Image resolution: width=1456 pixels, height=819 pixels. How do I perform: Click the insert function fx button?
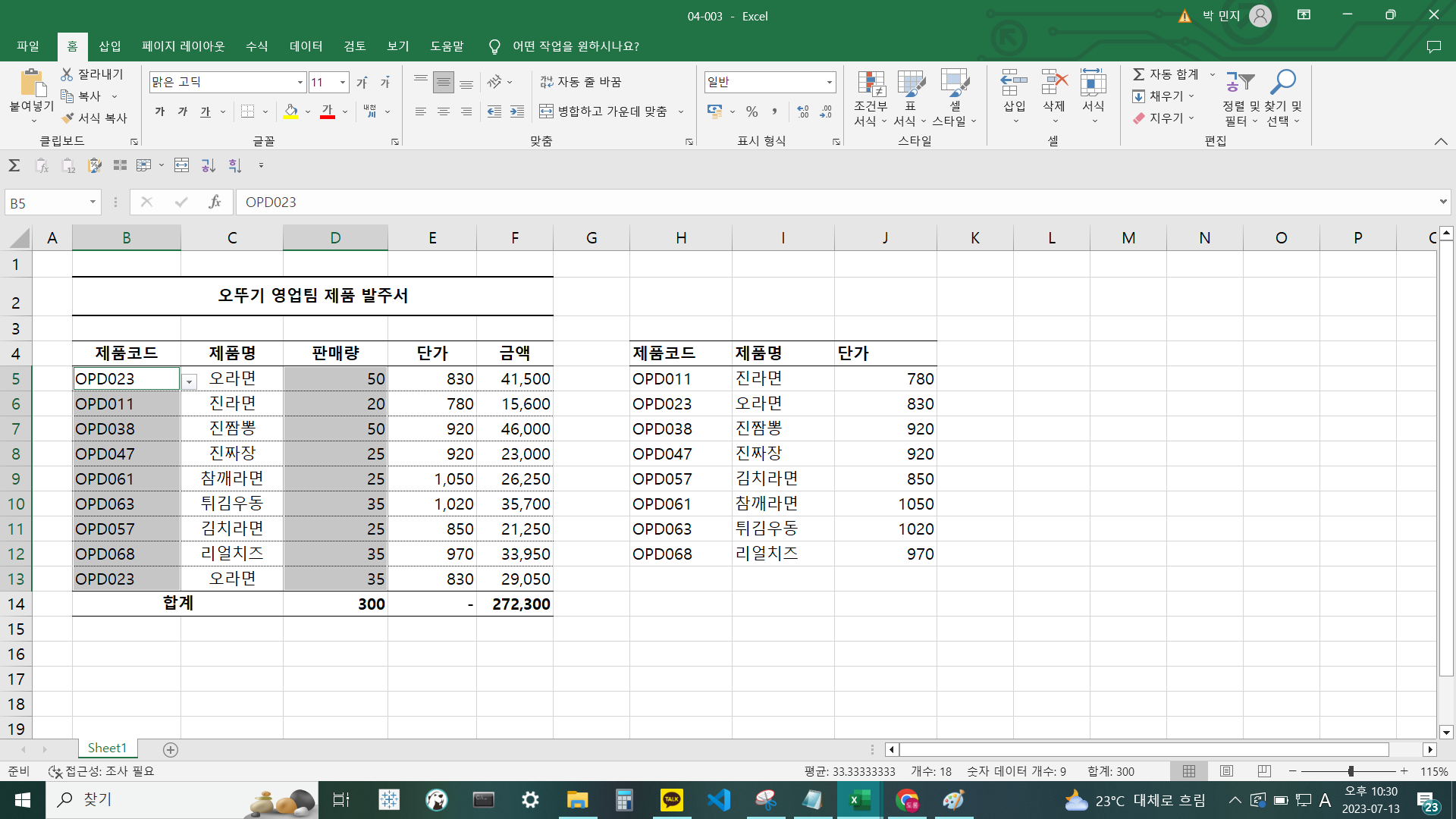coord(215,202)
